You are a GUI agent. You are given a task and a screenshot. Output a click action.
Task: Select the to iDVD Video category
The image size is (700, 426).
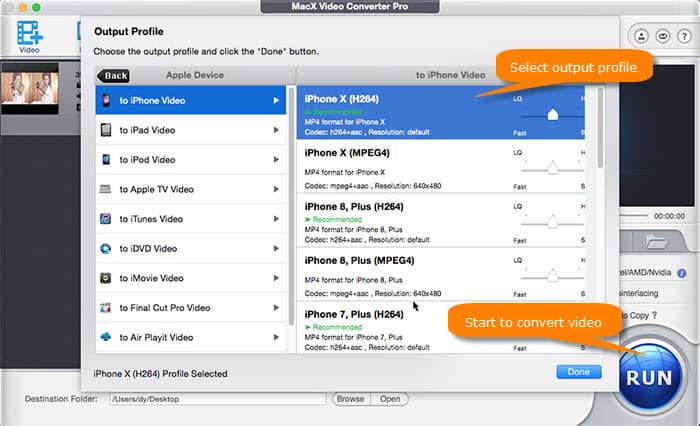pyautogui.click(x=191, y=248)
